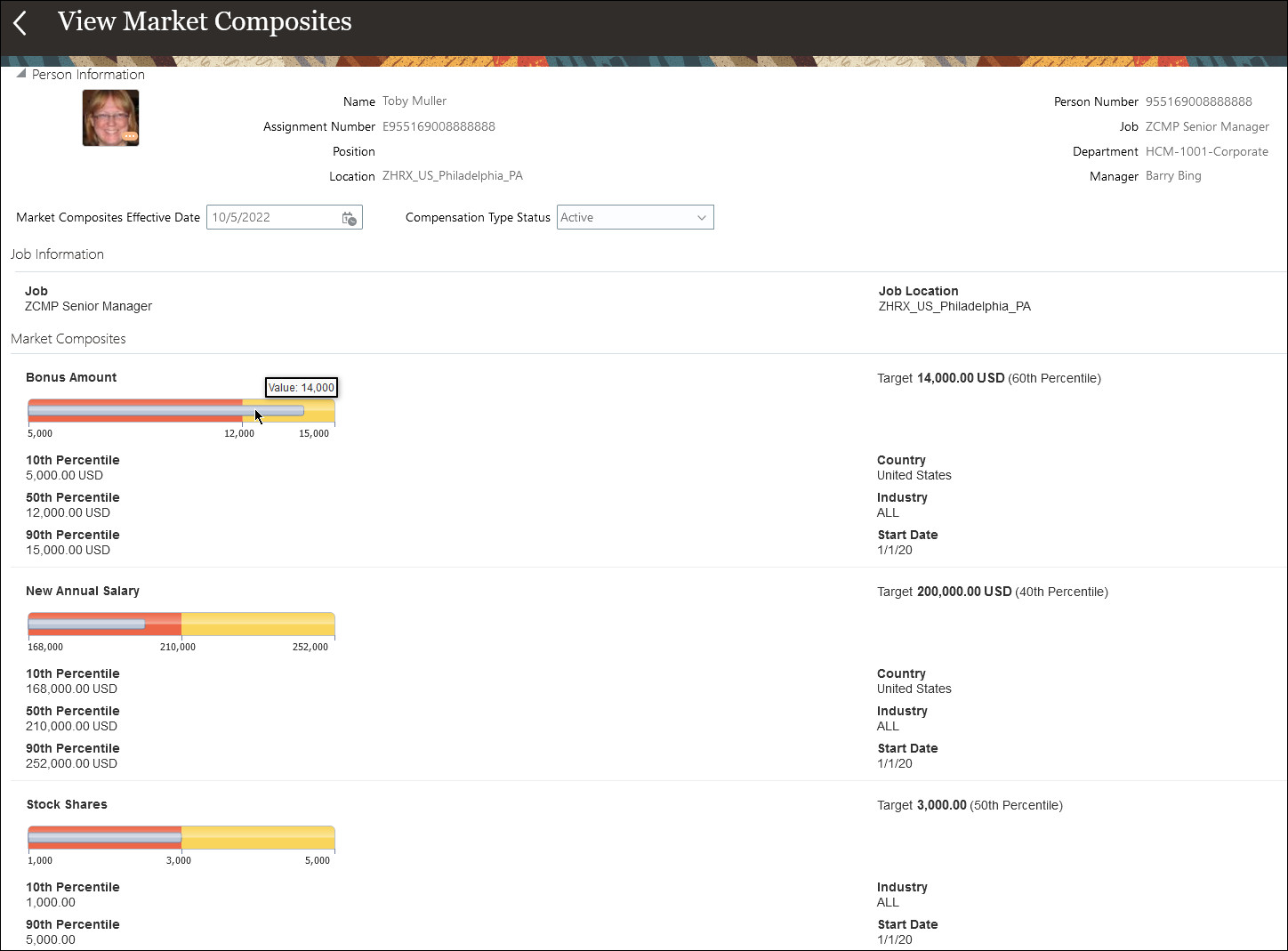The width and height of the screenshot is (1288, 951).
Task: Collapse the Person Information section
Action: 21,75
